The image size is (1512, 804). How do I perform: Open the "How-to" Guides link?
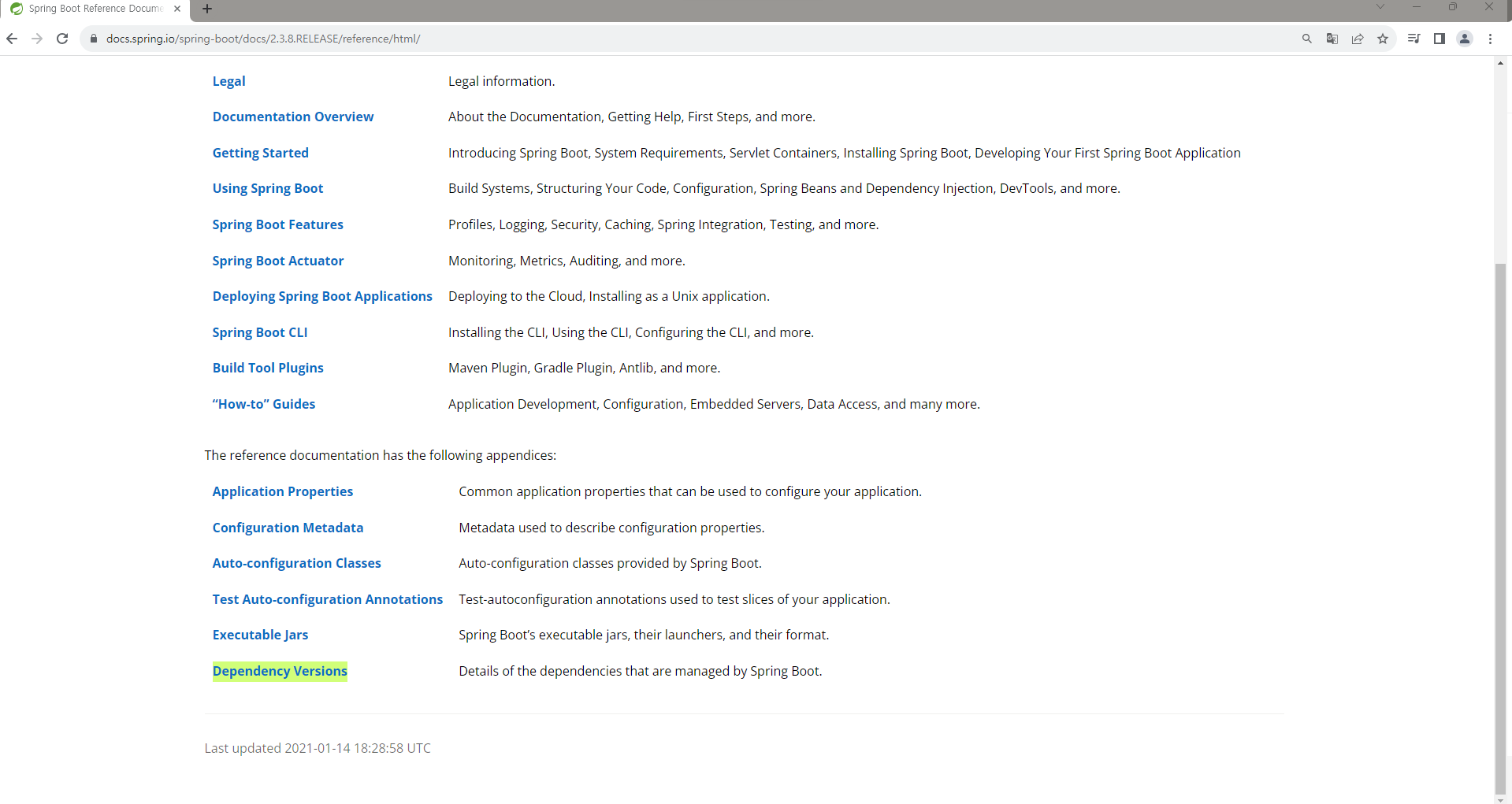[x=263, y=404]
